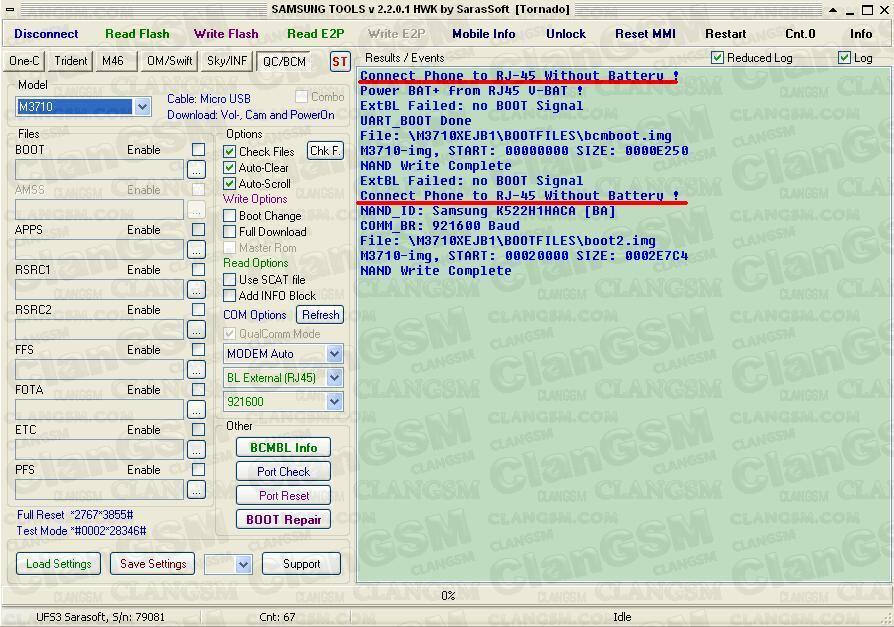
Task: Open APPS file browse button
Action: (196, 249)
